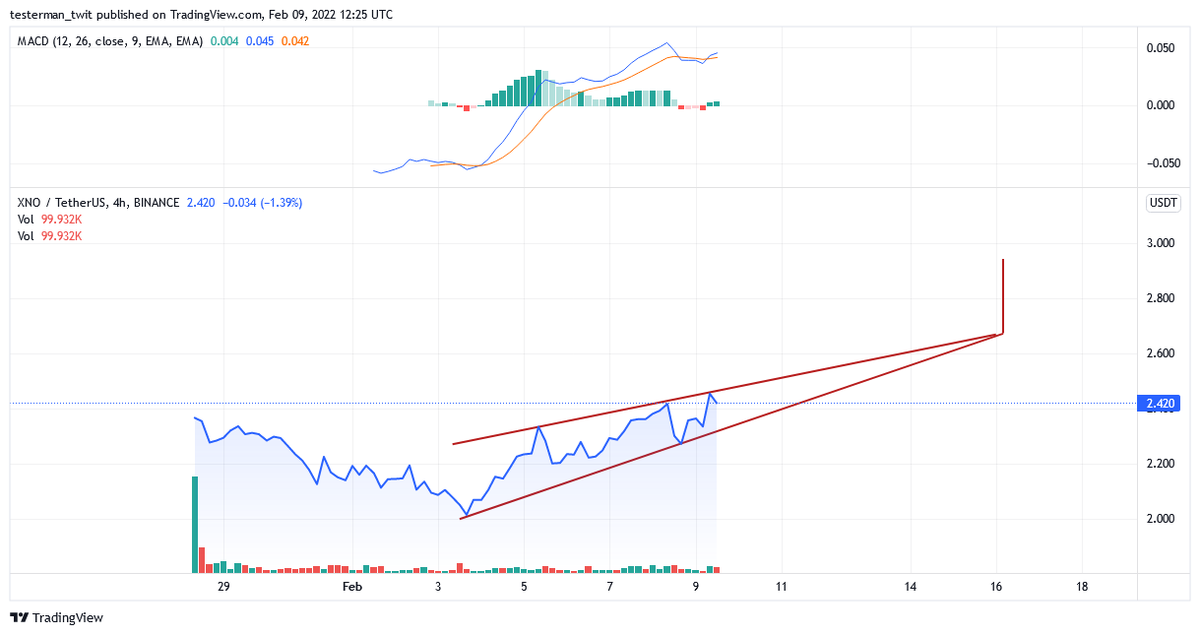Click the 0.000 level on the MACD scale

pos(1162,106)
